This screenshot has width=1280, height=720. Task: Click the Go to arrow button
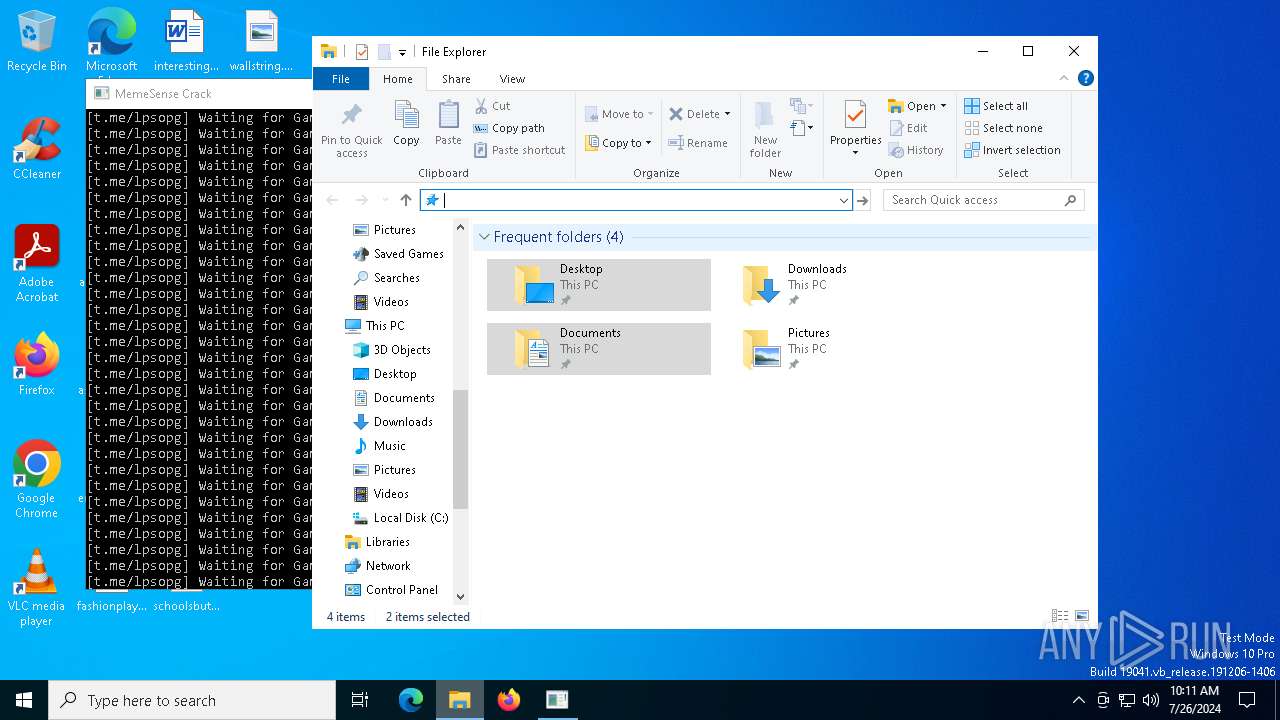click(x=863, y=200)
